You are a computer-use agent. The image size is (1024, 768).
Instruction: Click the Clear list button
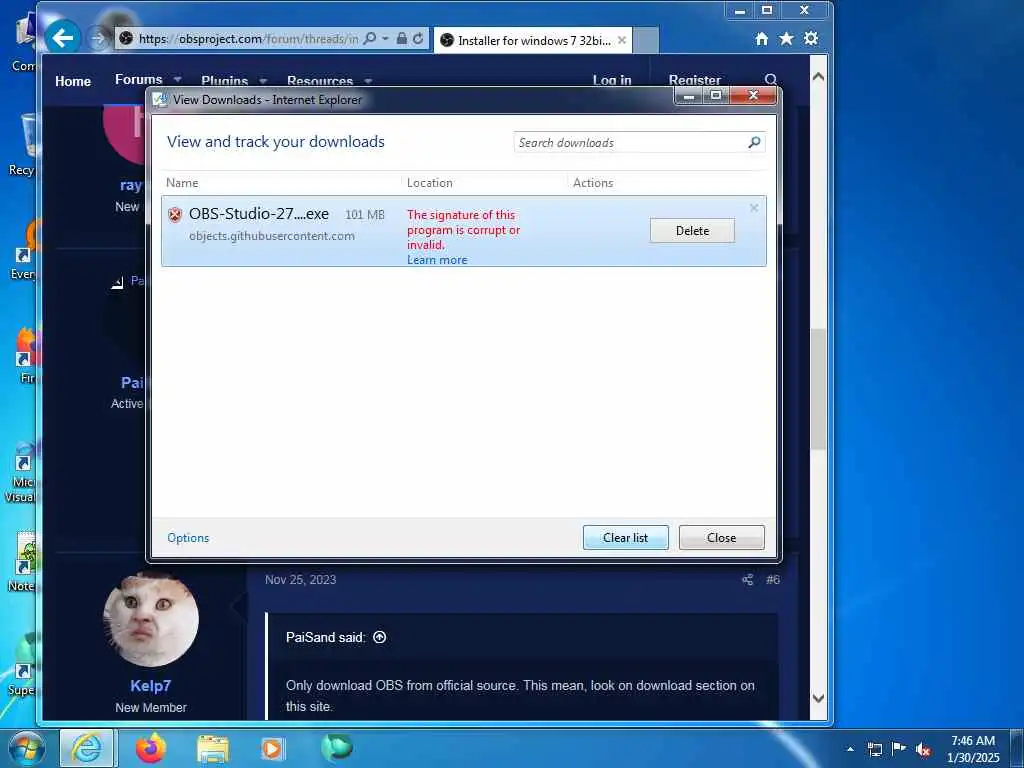click(x=626, y=537)
